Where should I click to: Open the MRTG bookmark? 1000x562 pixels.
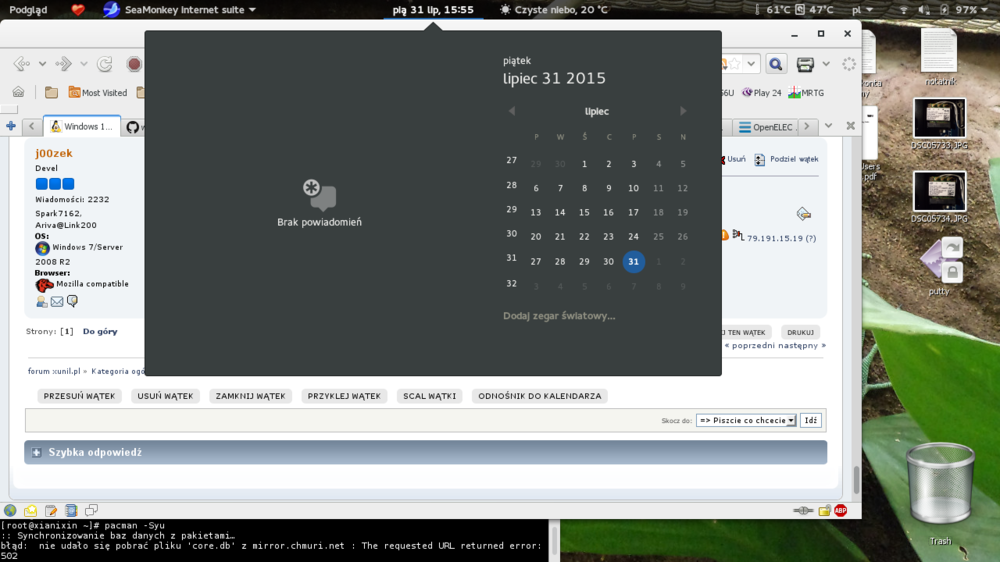[x=806, y=92]
